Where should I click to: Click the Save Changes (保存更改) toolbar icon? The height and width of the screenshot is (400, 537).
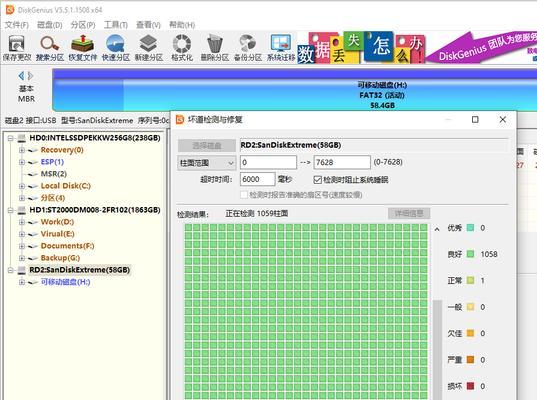click(x=16, y=48)
